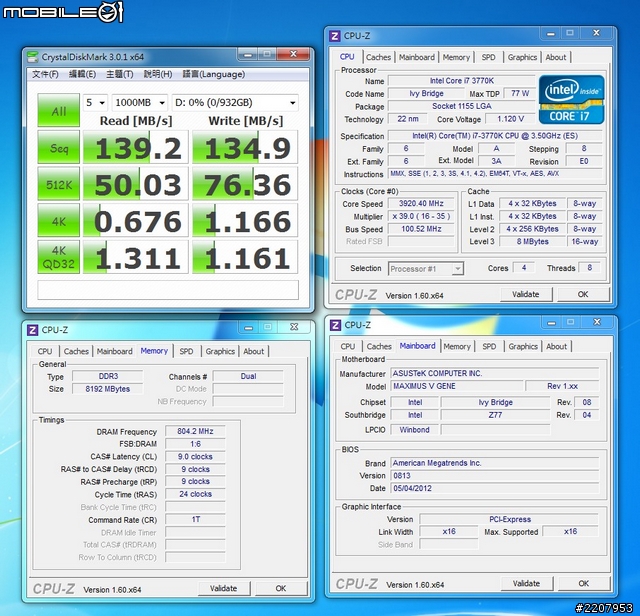This screenshot has width=640, height=616.
Task: Click OK in the Memory window
Action: 281,588
